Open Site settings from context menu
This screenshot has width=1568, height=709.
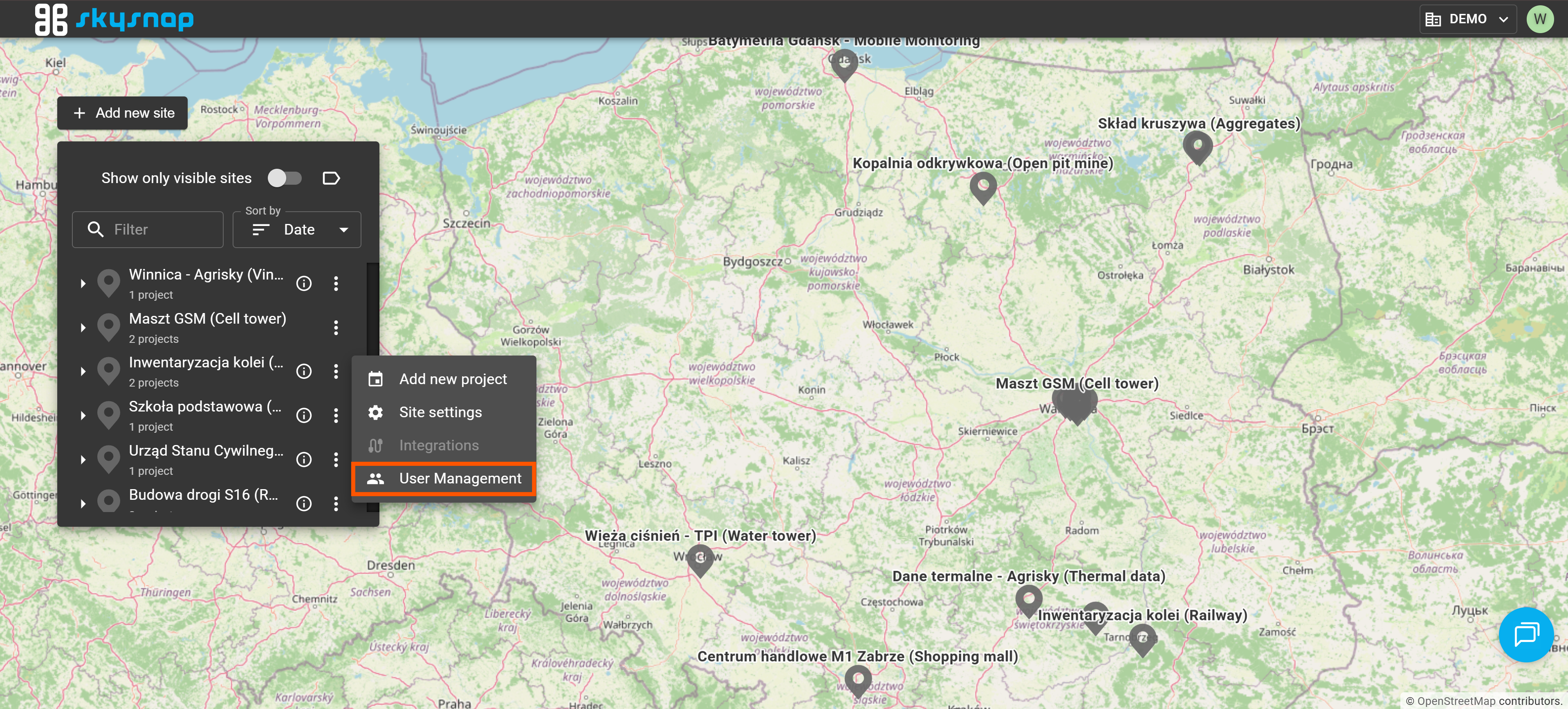point(444,413)
